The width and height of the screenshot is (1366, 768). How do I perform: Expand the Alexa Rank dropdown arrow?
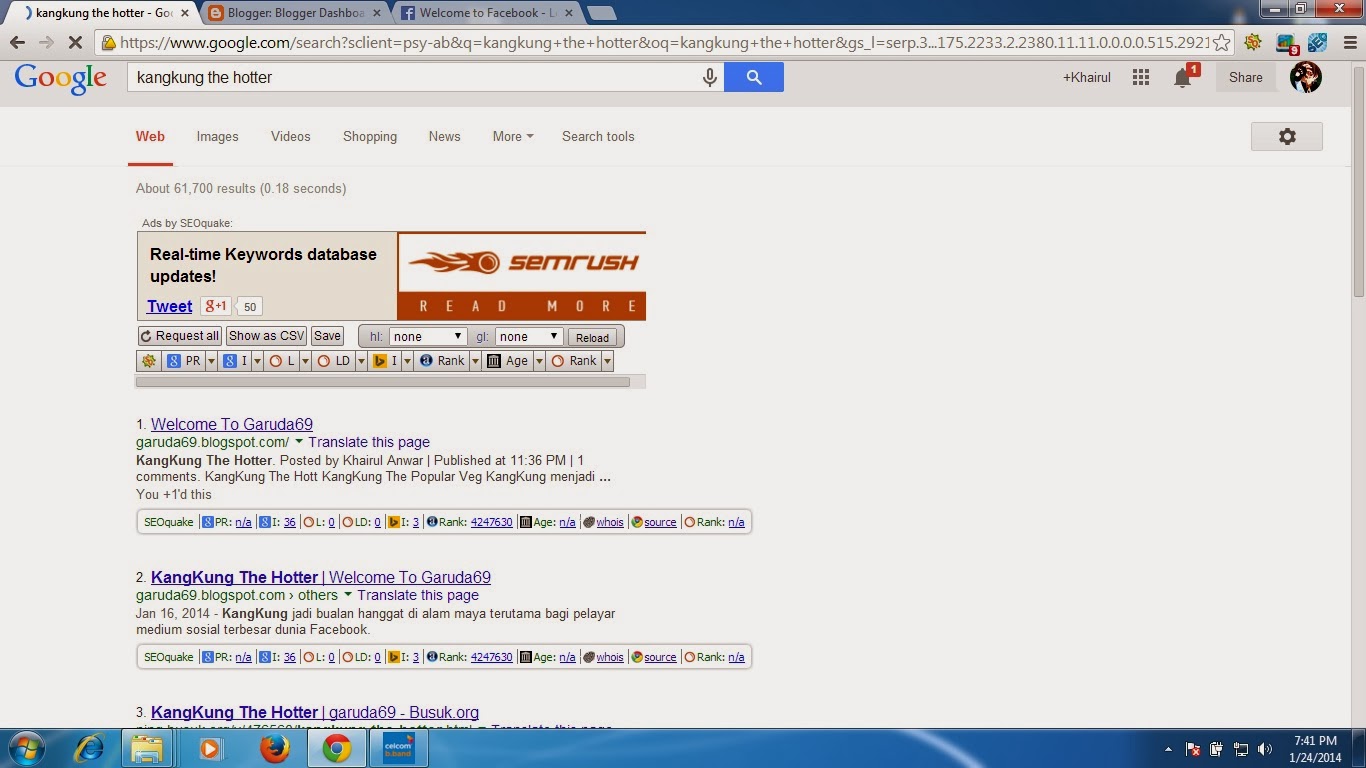(475, 361)
